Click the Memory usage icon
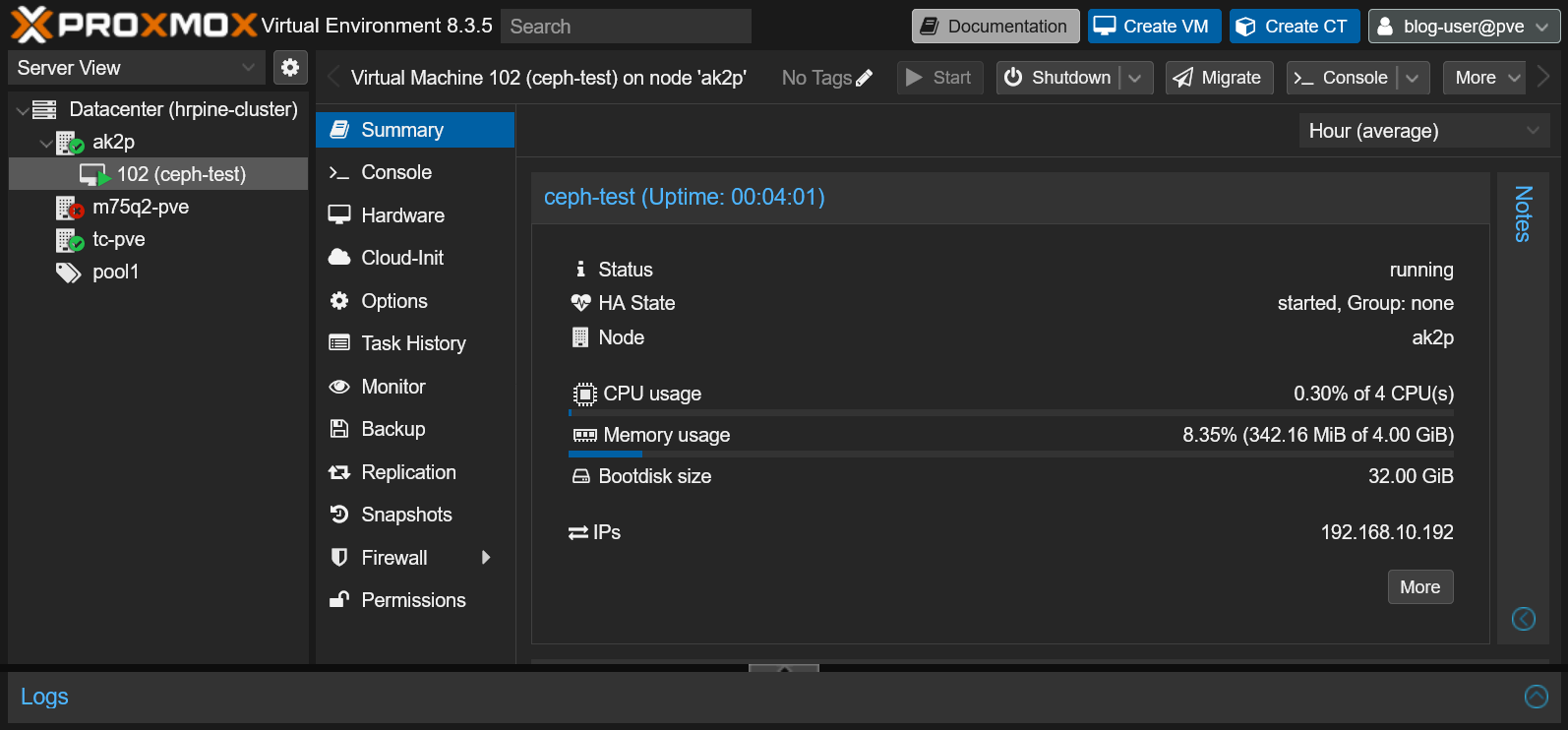Screen dimensions: 1568x730 (584, 435)
